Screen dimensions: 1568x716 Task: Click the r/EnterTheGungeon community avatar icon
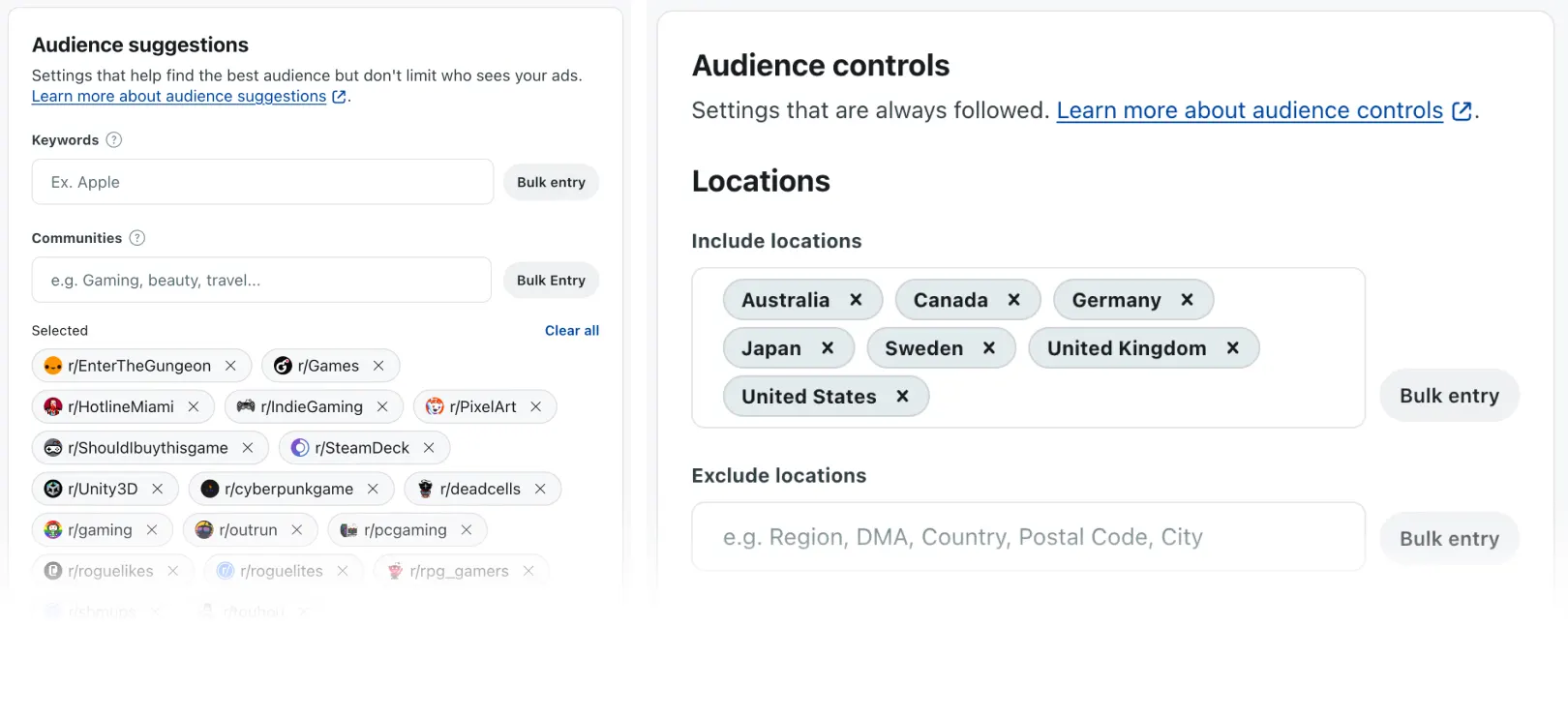53,366
